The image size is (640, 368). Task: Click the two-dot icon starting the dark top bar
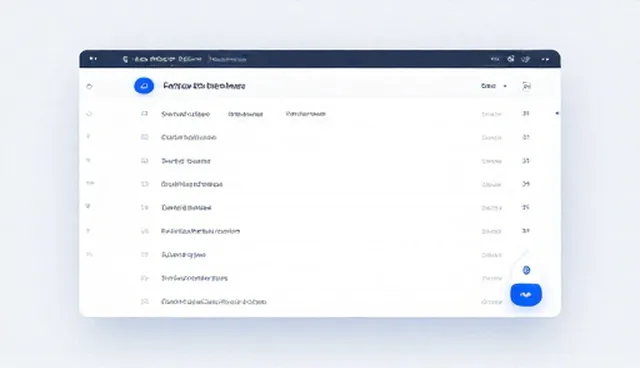(x=93, y=59)
